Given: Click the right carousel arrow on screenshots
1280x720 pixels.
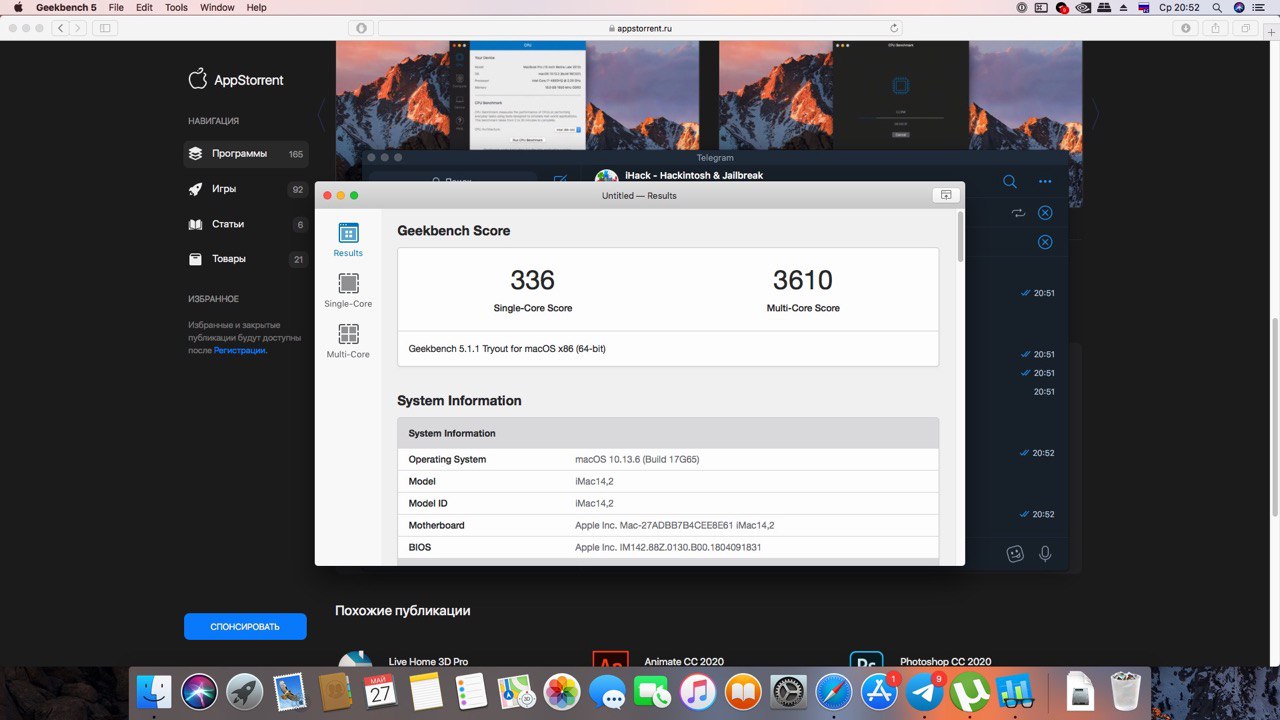Looking at the screenshot, I should tap(1095, 115).
